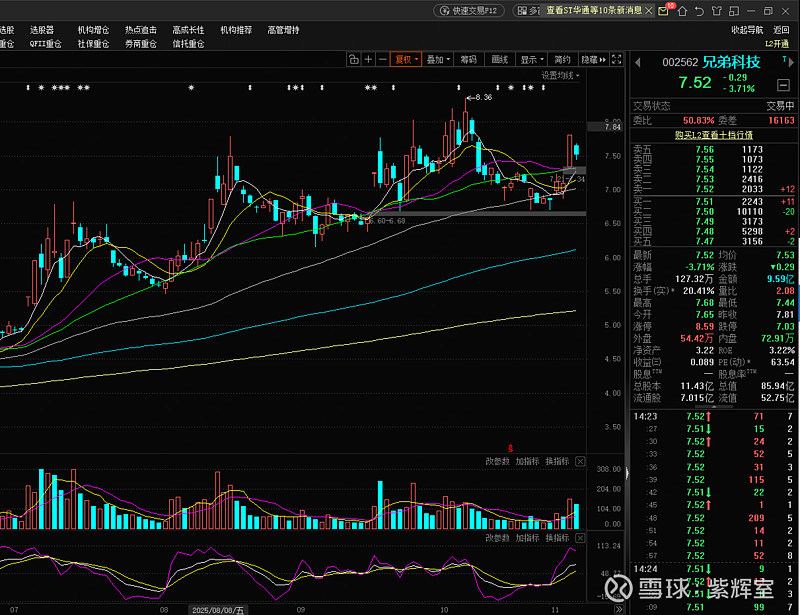
Task: Click the 委比 50.83% value
Action: tap(698, 120)
